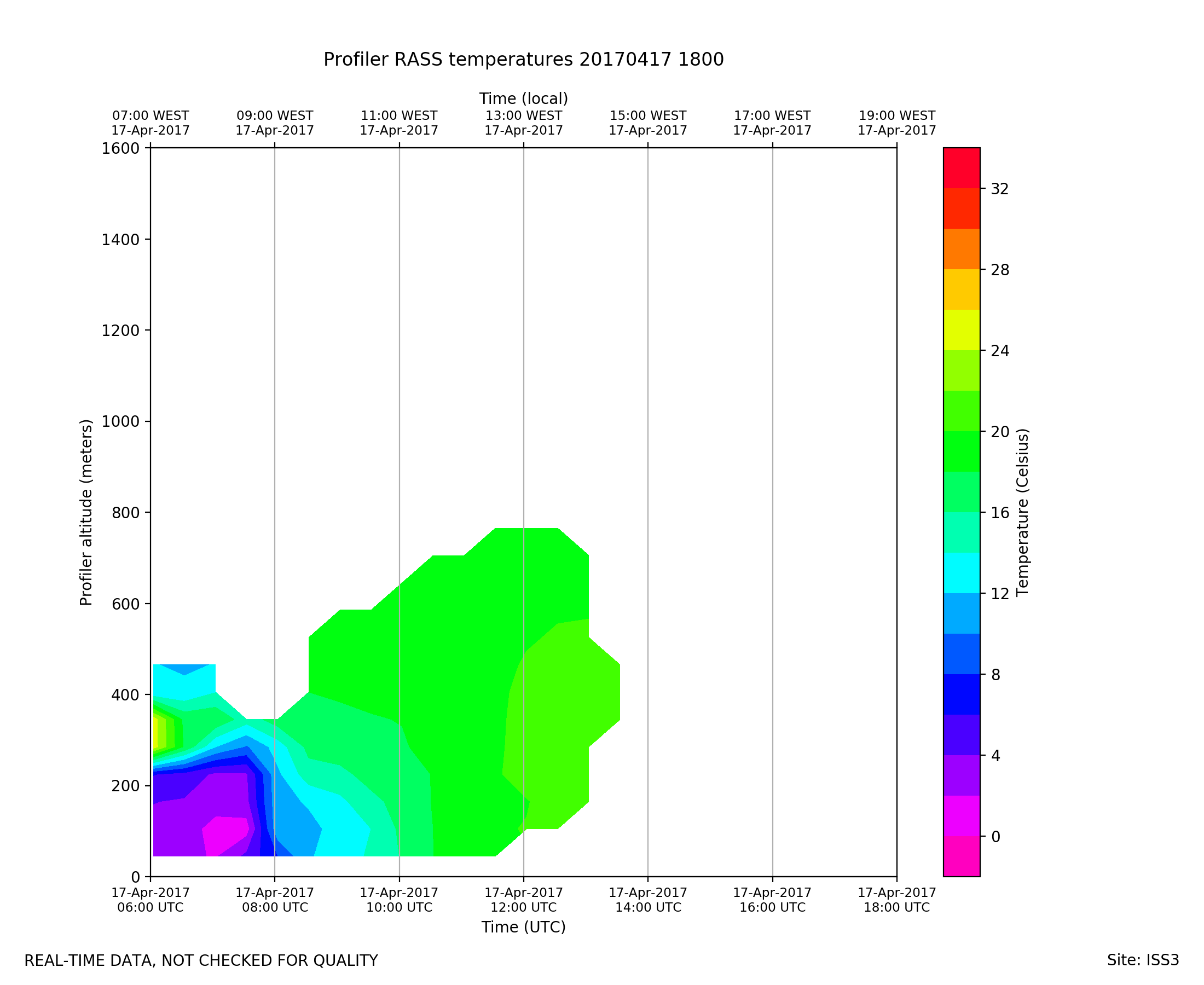This screenshot has width=1204, height=985.
Task: Click the magenta colorbar segment at bottom
Action: 961,856
